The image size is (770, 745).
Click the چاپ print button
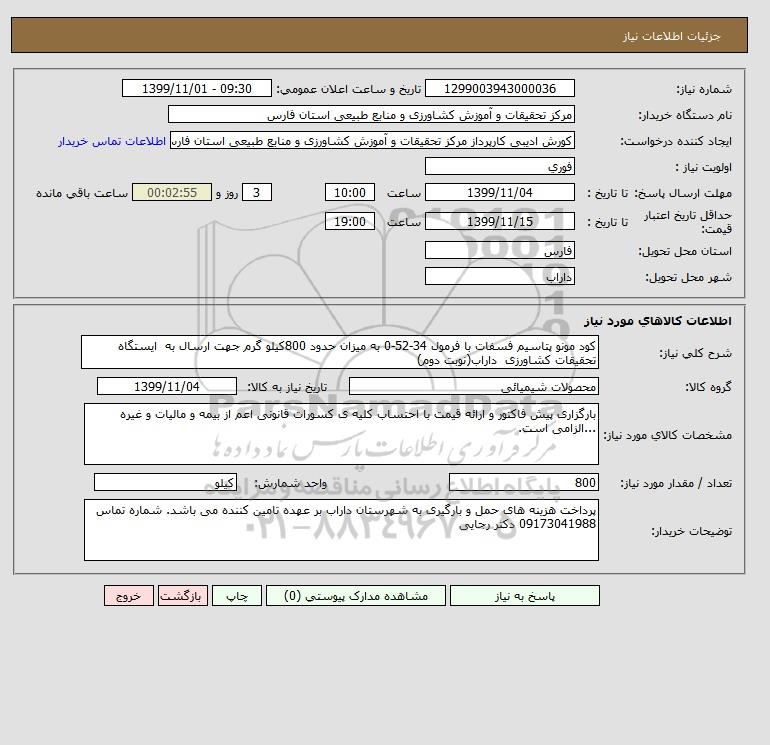[237, 595]
